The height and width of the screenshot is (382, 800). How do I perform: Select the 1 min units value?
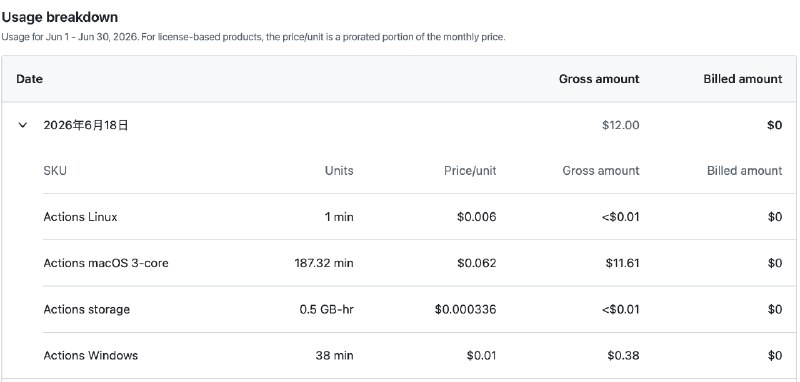pos(339,217)
